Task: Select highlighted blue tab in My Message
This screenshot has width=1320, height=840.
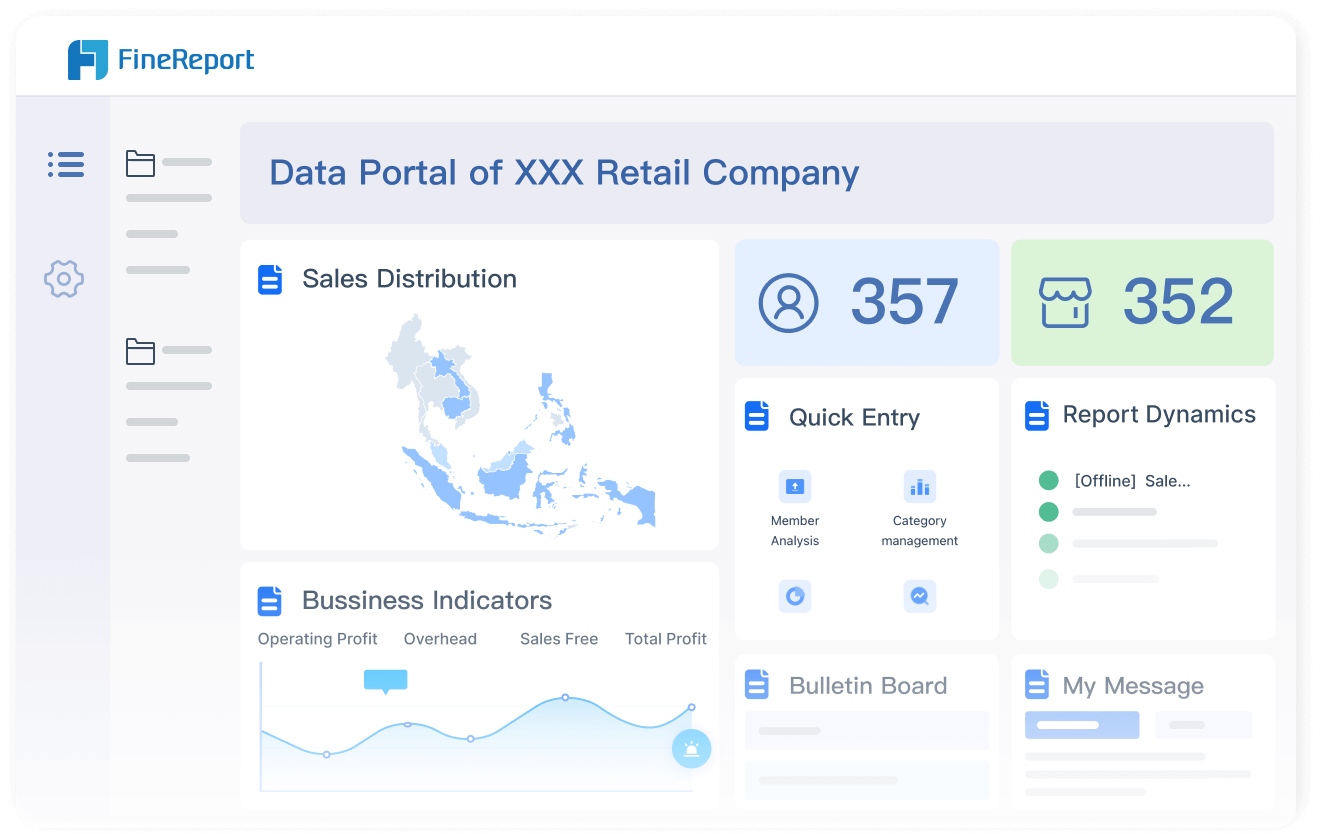Action: click(1081, 725)
